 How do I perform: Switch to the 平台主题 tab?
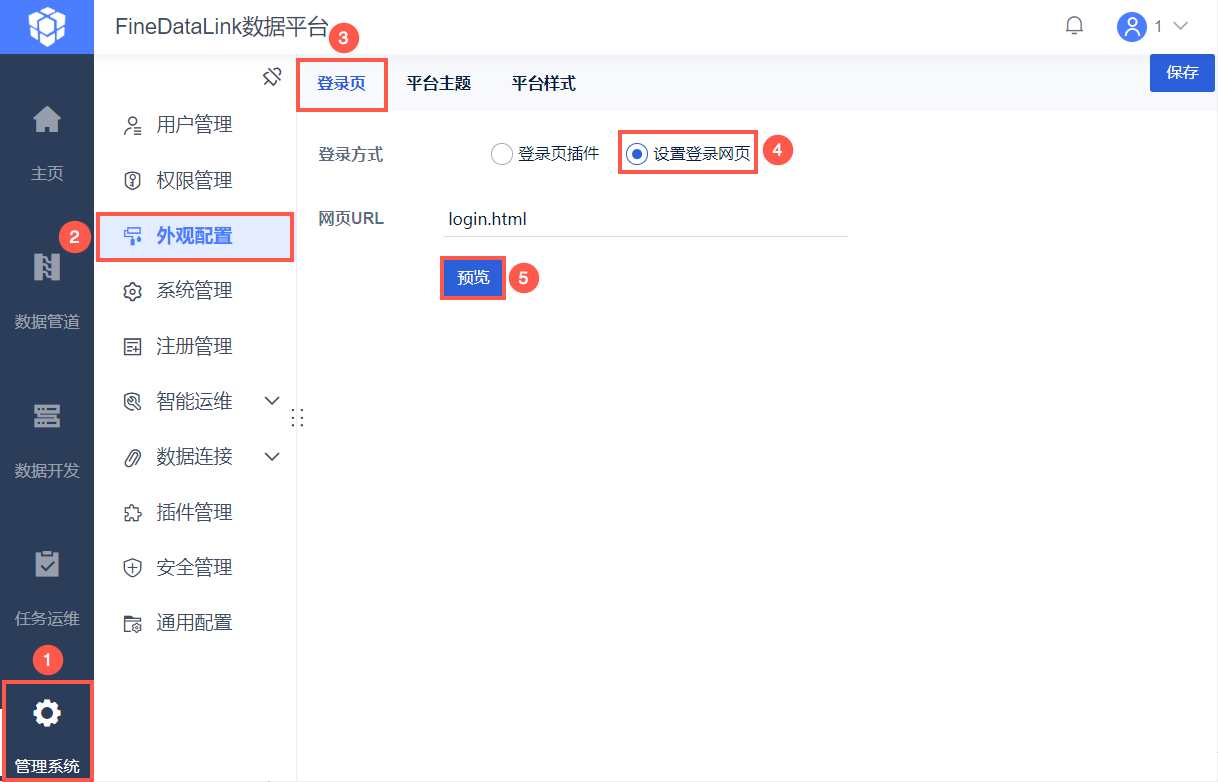pyautogui.click(x=438, y=83)
